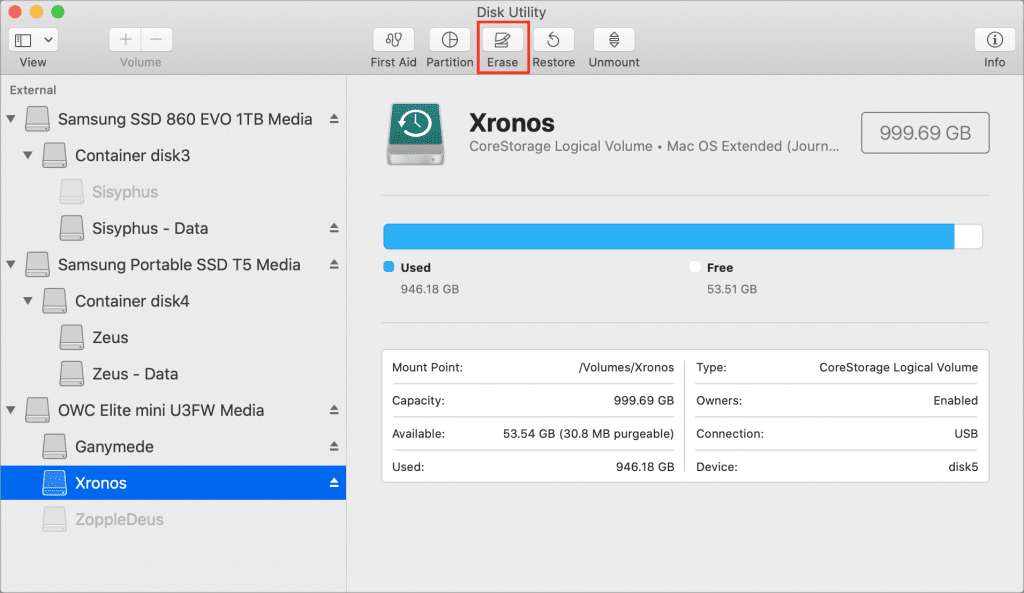The height and width of the screenshot is (593, 1024).
Task: Click the Erase toolbar button
Action: pos(502,40)
